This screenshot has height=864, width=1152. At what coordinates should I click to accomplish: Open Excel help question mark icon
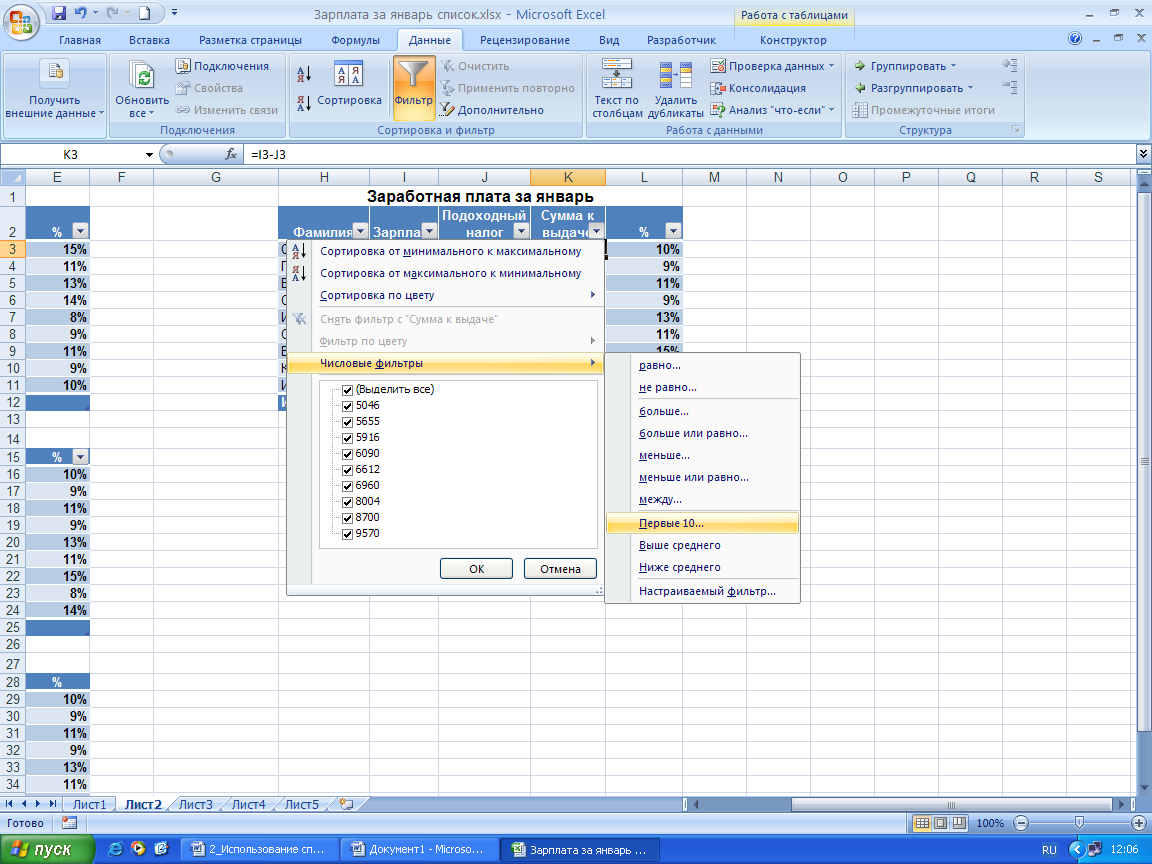[1075, 39]
